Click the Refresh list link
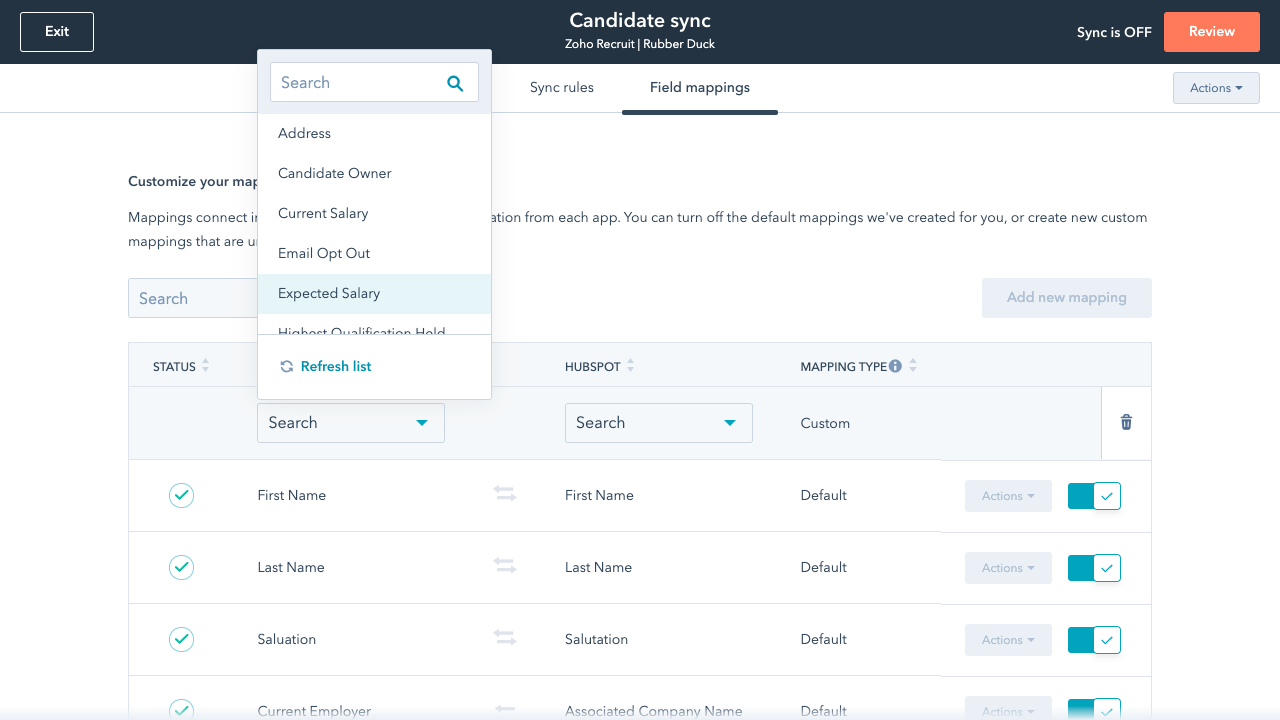This screenshot has height=720, width=1280. tap(336, 366)
